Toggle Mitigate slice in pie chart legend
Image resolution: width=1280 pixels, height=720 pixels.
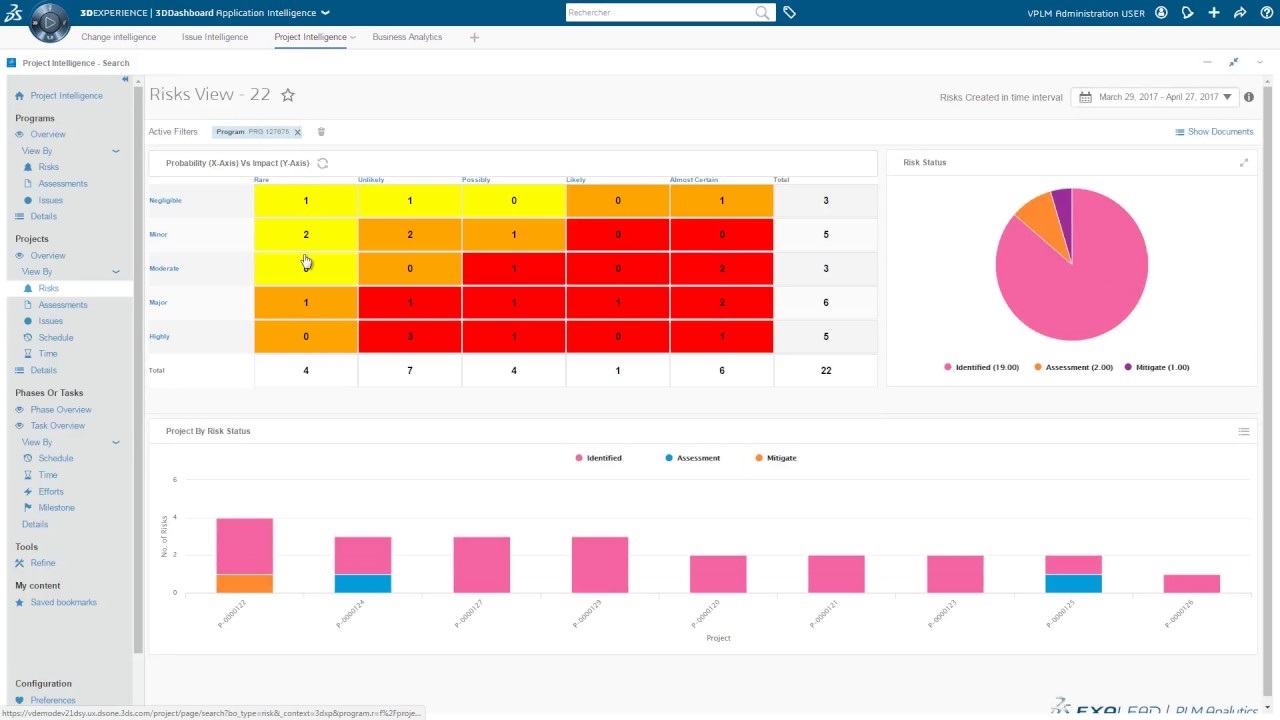click(x=1156, y=367)
